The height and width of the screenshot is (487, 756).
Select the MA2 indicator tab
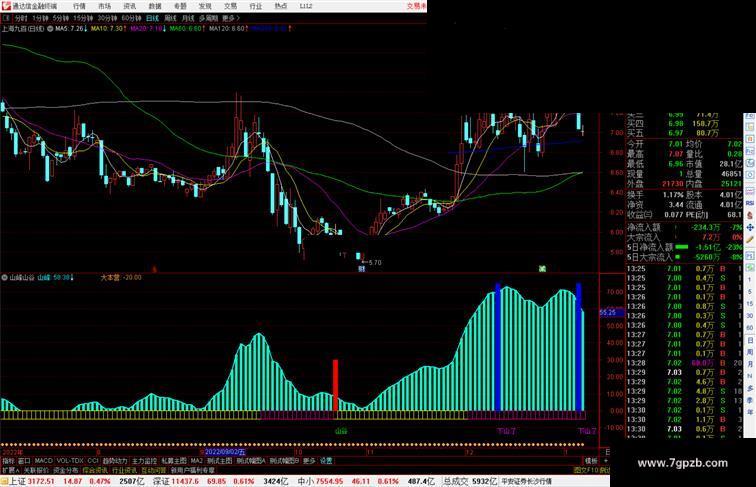[196, 461]
